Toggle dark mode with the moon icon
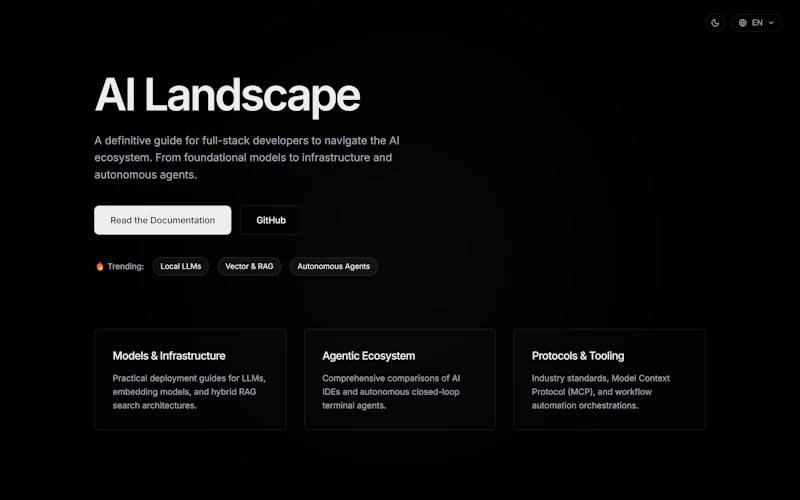The width and height of the screenshot is (800, 500). [x=715, y=23]
